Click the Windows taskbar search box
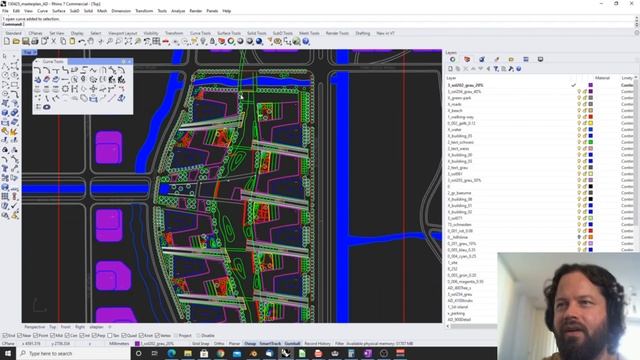 click(x=73, y=353)
